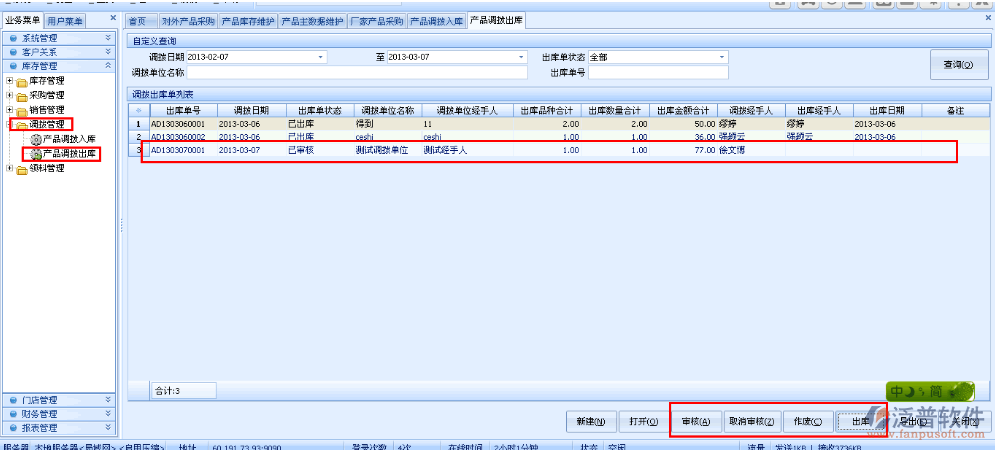Click the 库存管理 folder icon
The width and height of the screenshot is (995, 450).
point(22,80)
